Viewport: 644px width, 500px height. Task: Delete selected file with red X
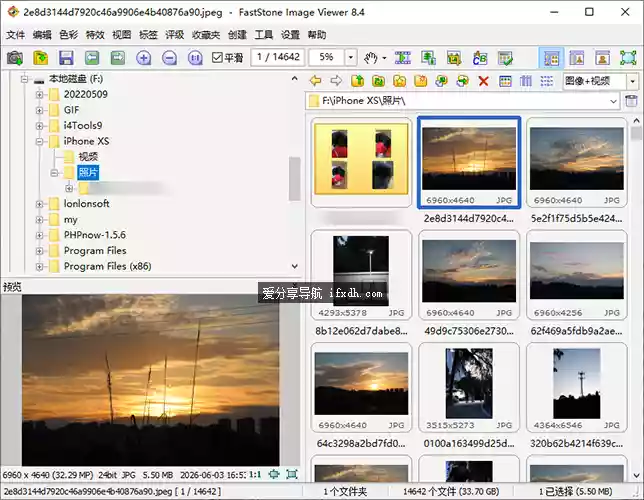tap(483, 81)
